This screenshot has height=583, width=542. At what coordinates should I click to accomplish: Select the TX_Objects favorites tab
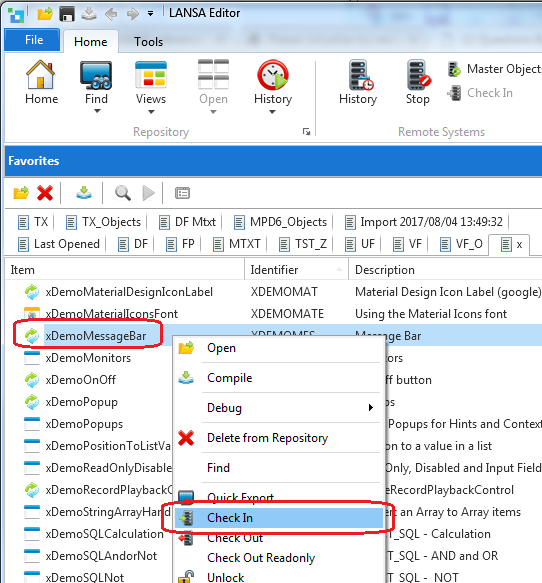[103, 222]
